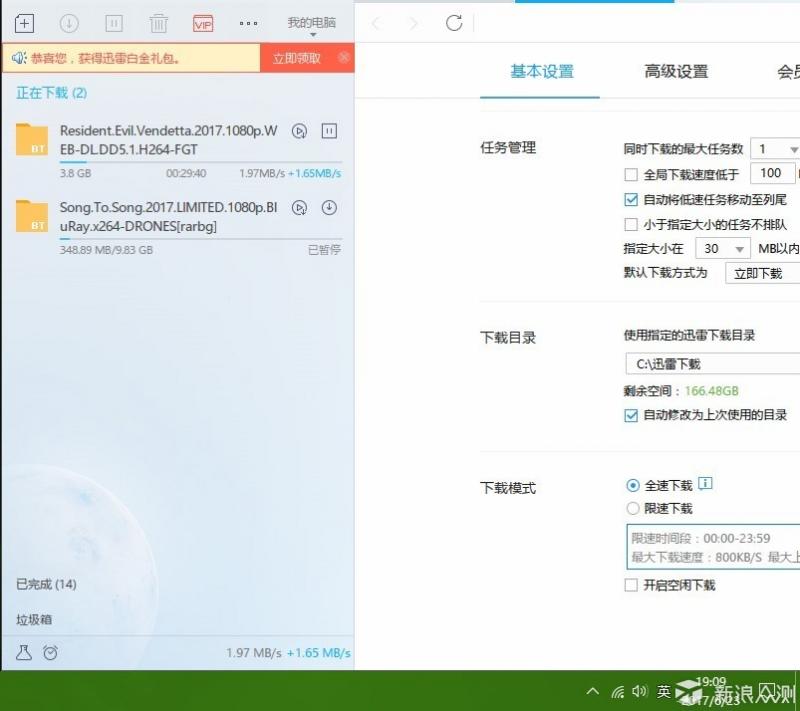Select the 正在下载 (2) section
The height and width of the screenshot is (711, 800).
pyautogui.click(x=52, y=93)
